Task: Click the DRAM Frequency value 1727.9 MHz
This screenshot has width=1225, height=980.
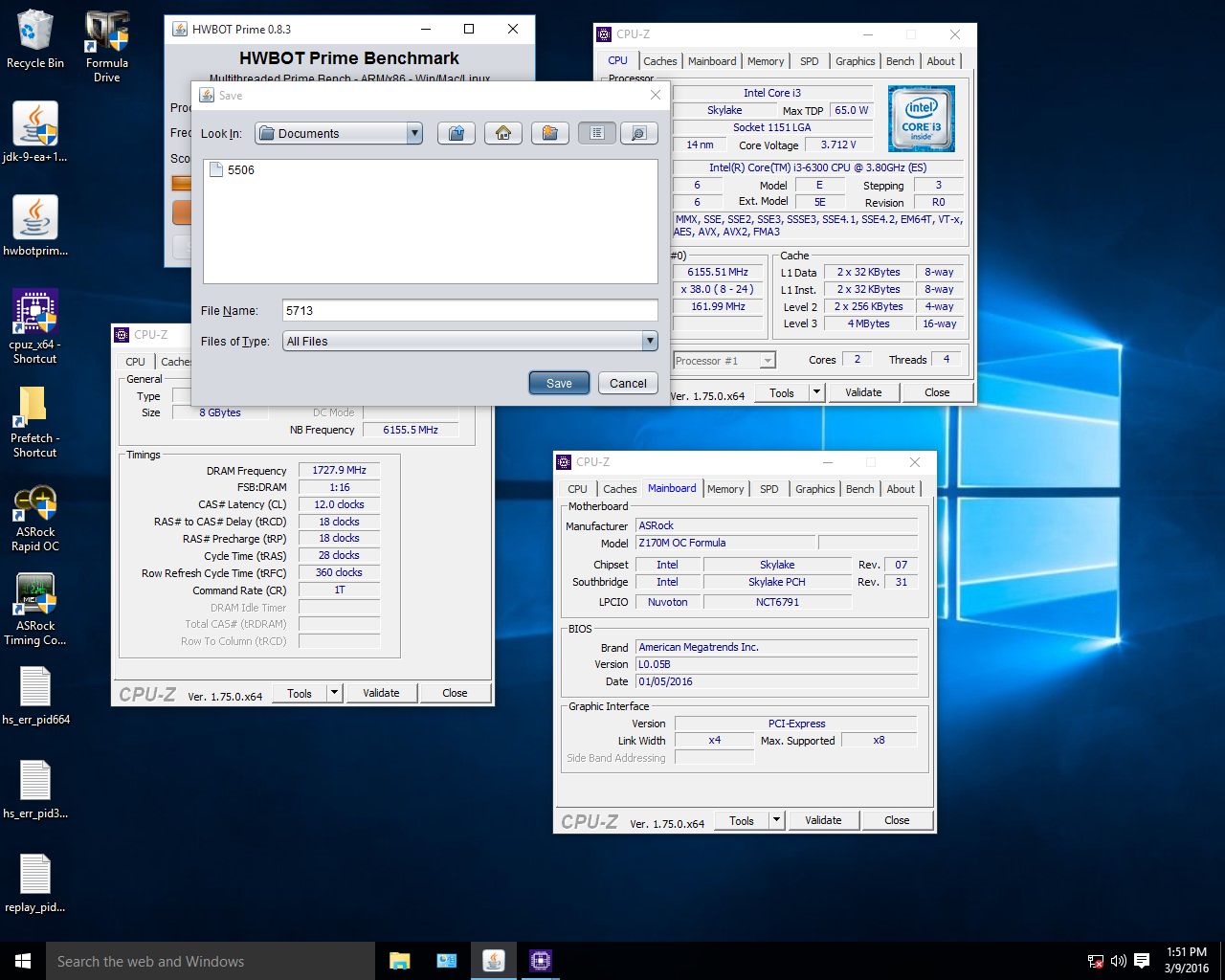Action: tap(339, 470)
